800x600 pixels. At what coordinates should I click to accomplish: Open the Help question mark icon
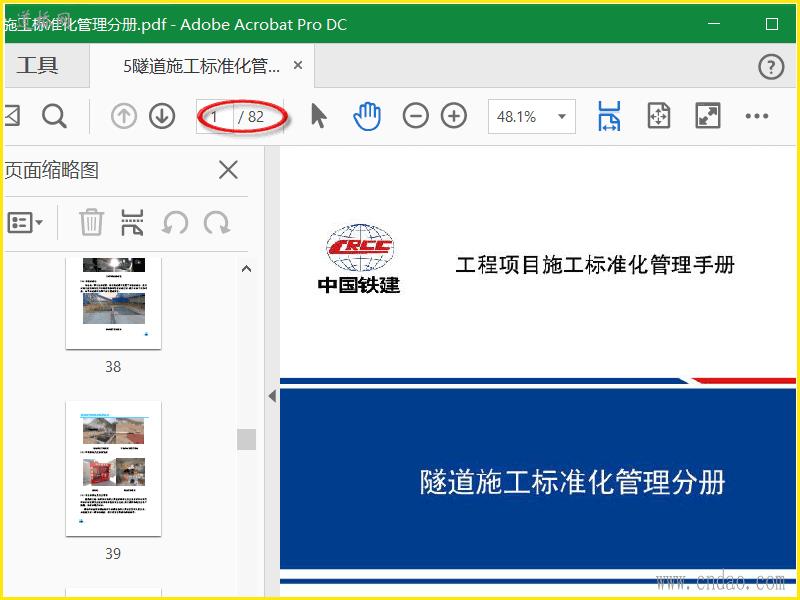pyautogui.click(x=770, y=66)
